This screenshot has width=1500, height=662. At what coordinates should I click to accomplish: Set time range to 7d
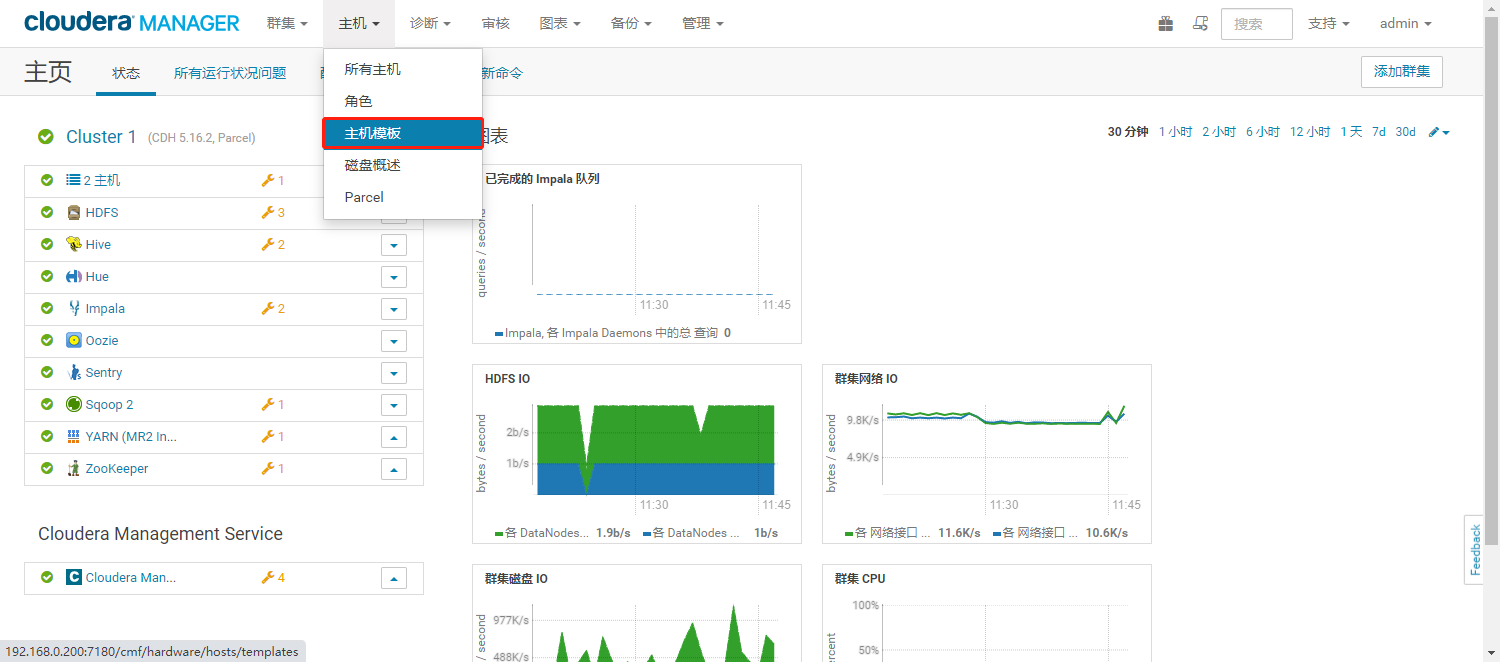pos(1379,132)
